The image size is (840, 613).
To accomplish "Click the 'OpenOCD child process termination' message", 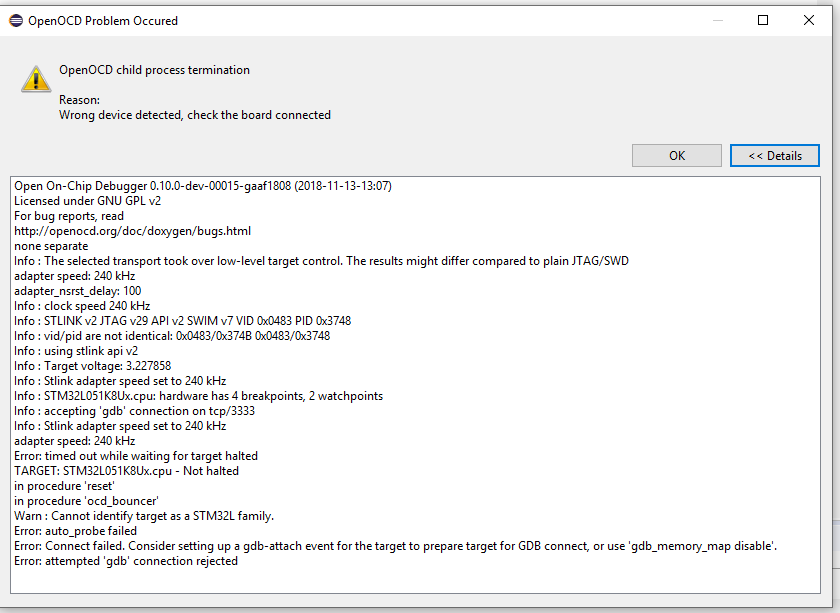I will click(154, 70).
